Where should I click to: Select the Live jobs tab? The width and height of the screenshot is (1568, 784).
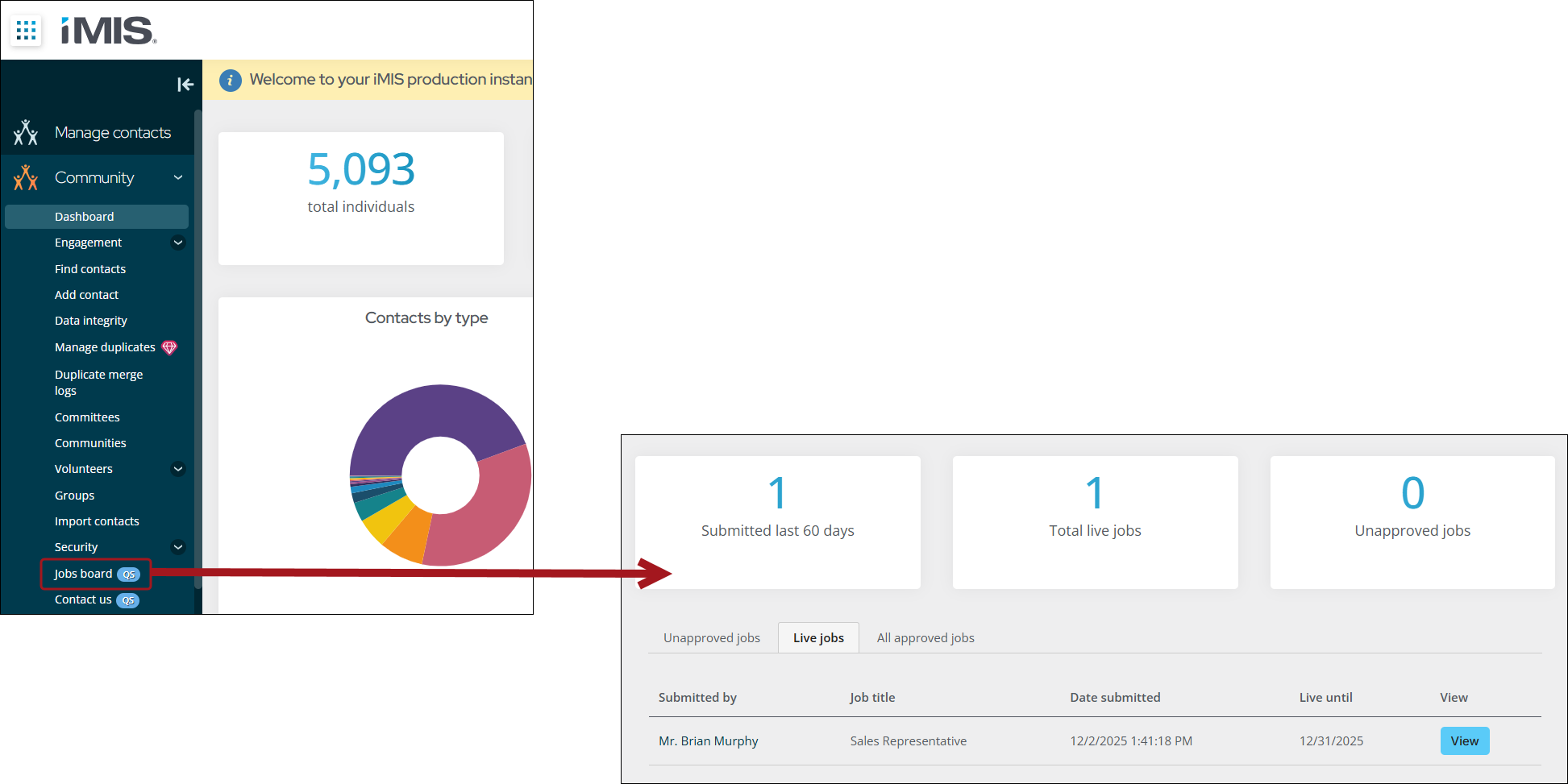coord(818,638)
